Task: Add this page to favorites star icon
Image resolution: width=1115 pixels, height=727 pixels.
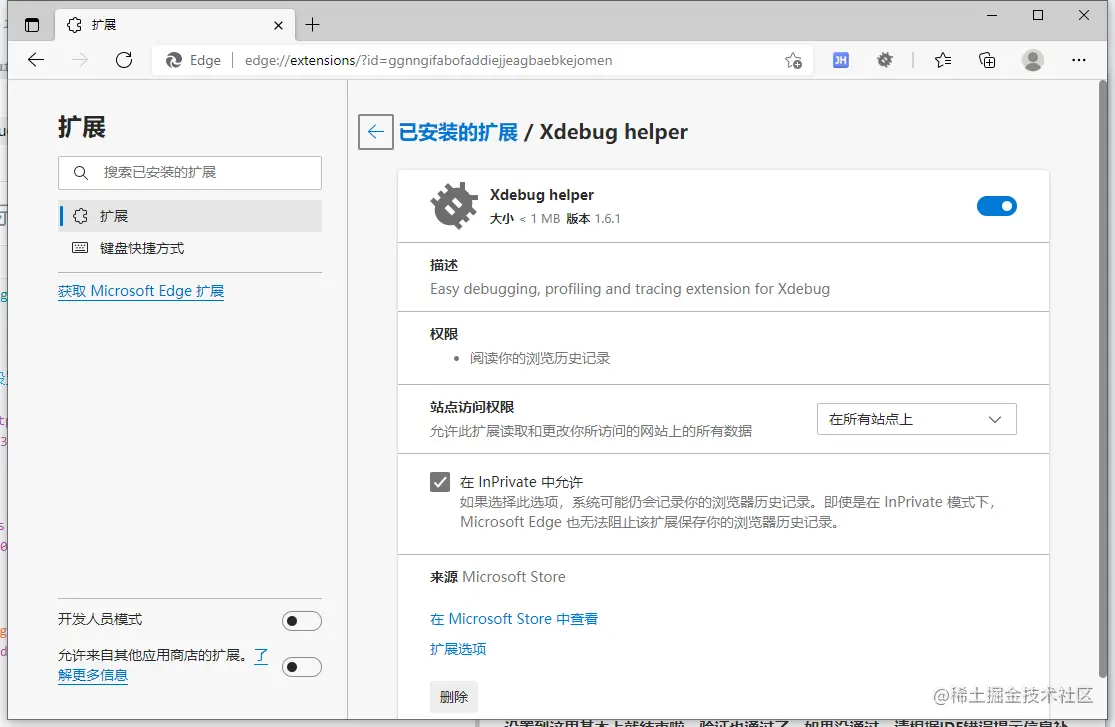Action: pos(794,60)
